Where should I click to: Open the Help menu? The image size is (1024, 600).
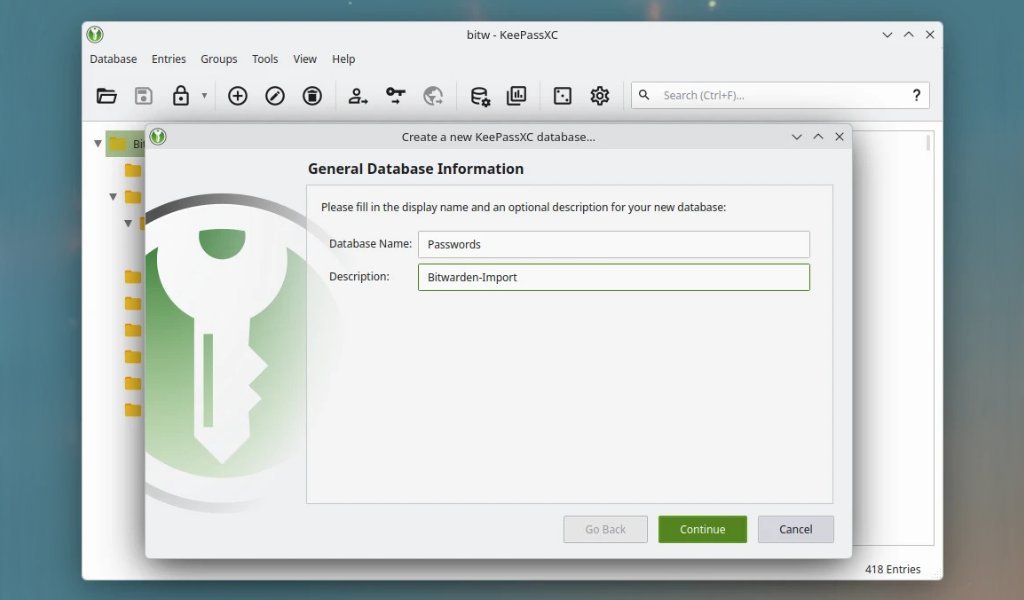coord(344,59)
